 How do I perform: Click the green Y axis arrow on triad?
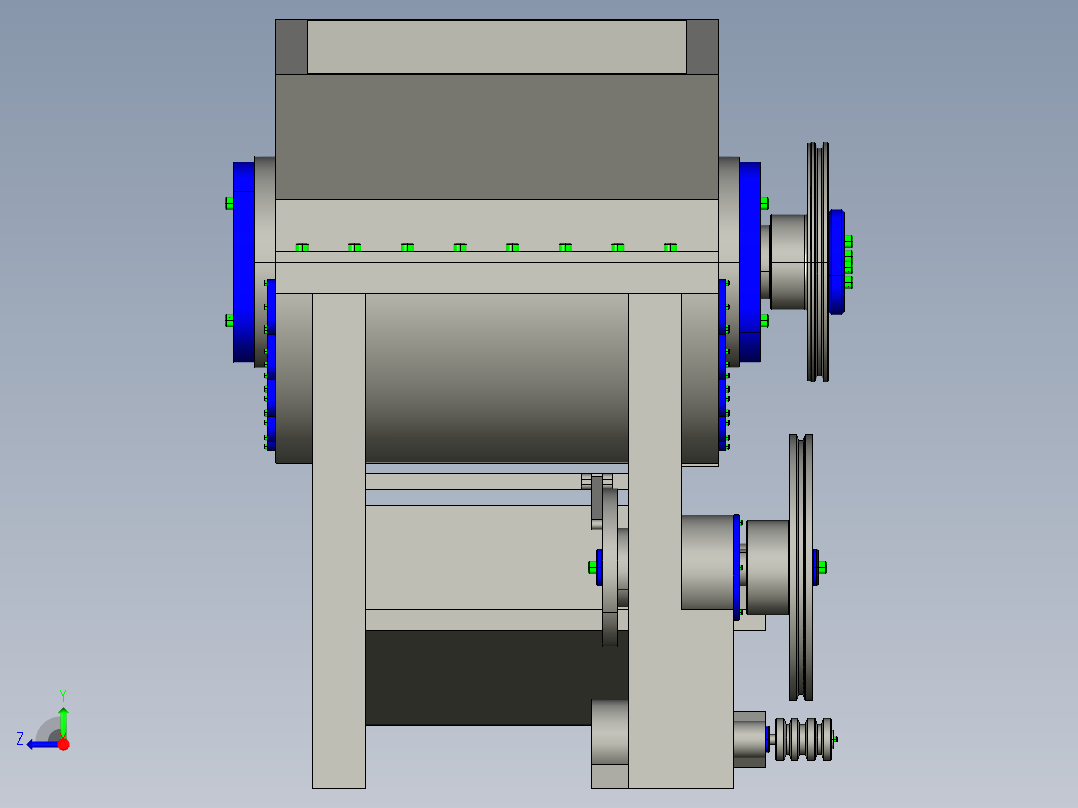pos(63,722)
